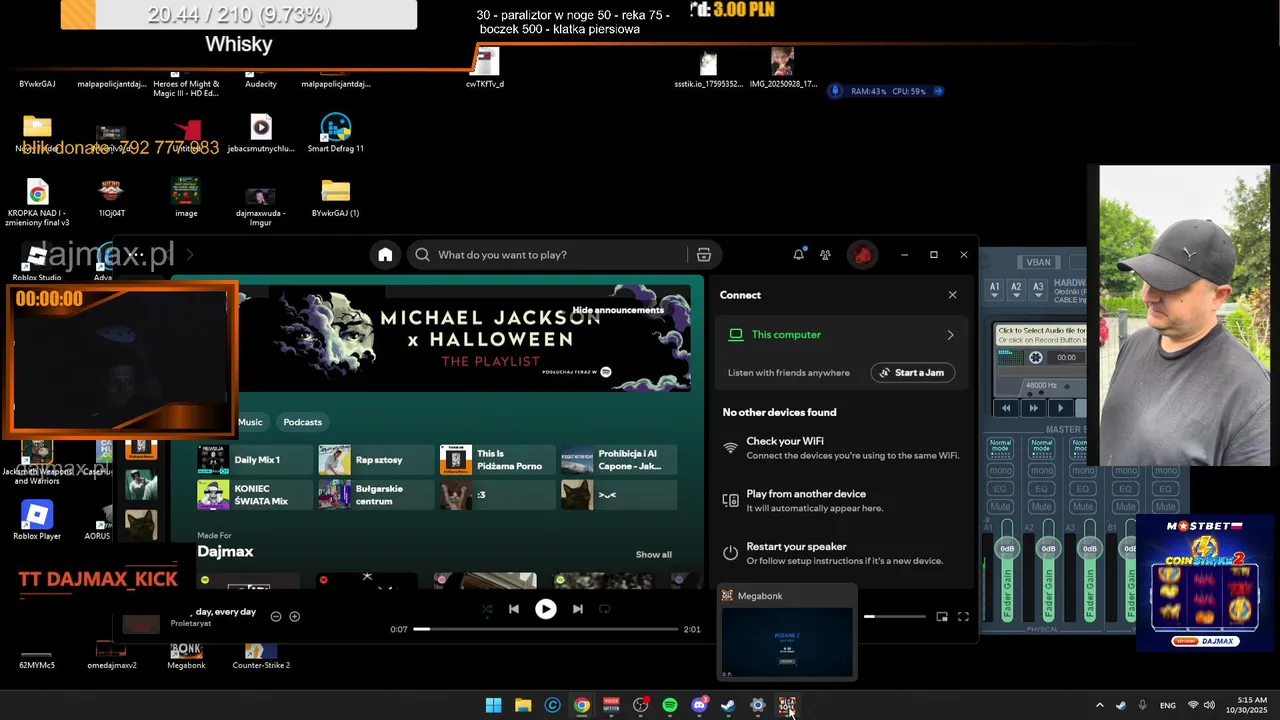Start a Jam with friends
The width and height of the screenshot is (1280, 720).
click(912, 373)
